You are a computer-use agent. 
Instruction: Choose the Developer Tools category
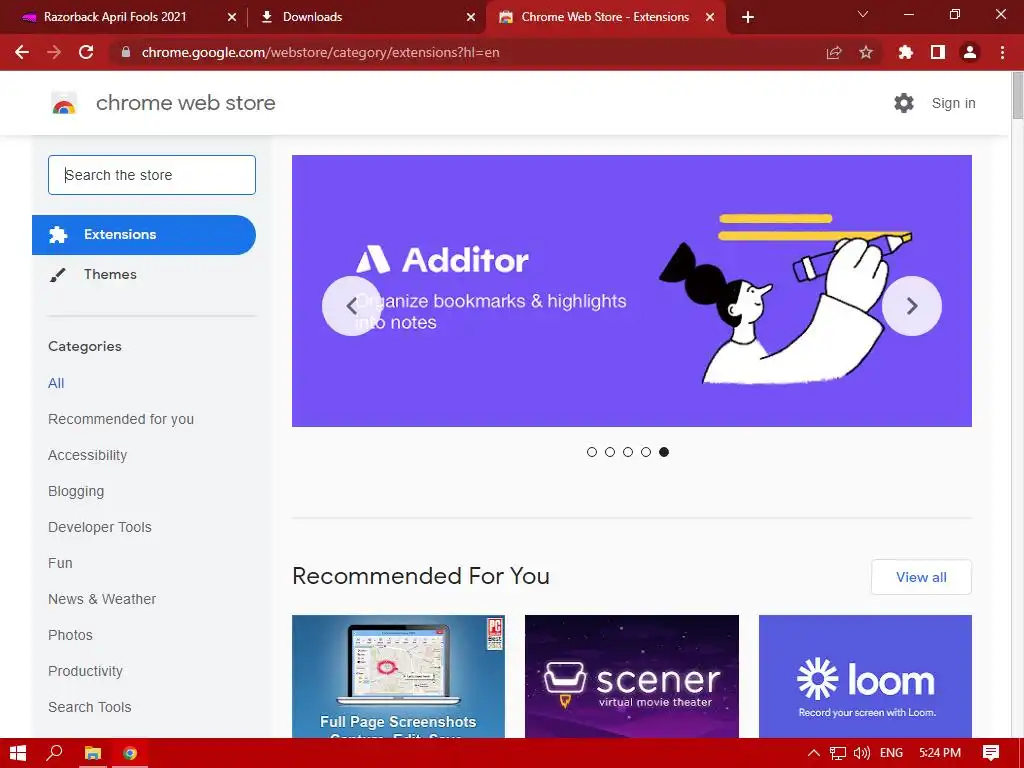click(100, 527)
